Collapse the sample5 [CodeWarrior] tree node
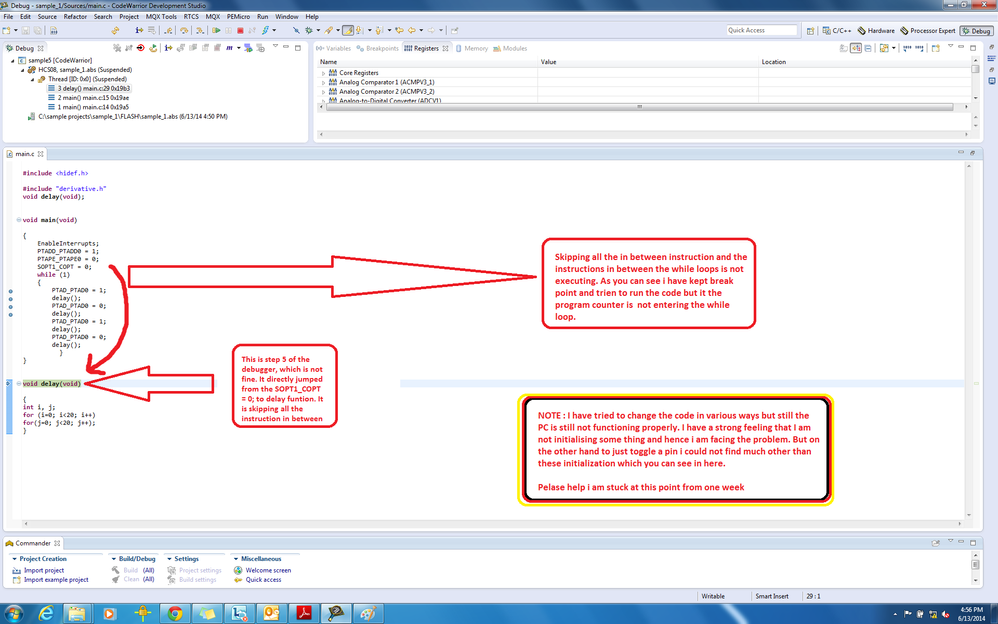The image size is (998, 624). tap(13, 60)
